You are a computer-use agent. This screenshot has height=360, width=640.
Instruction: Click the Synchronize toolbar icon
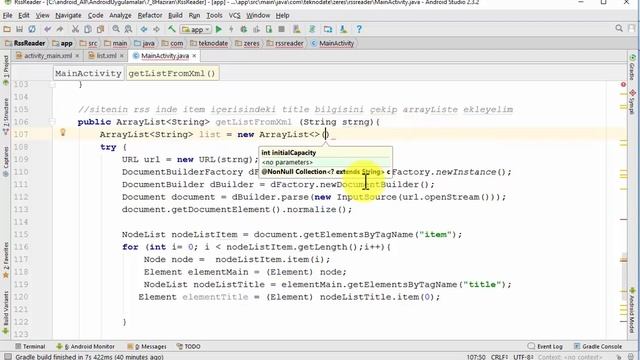click(x=32, y=29)
